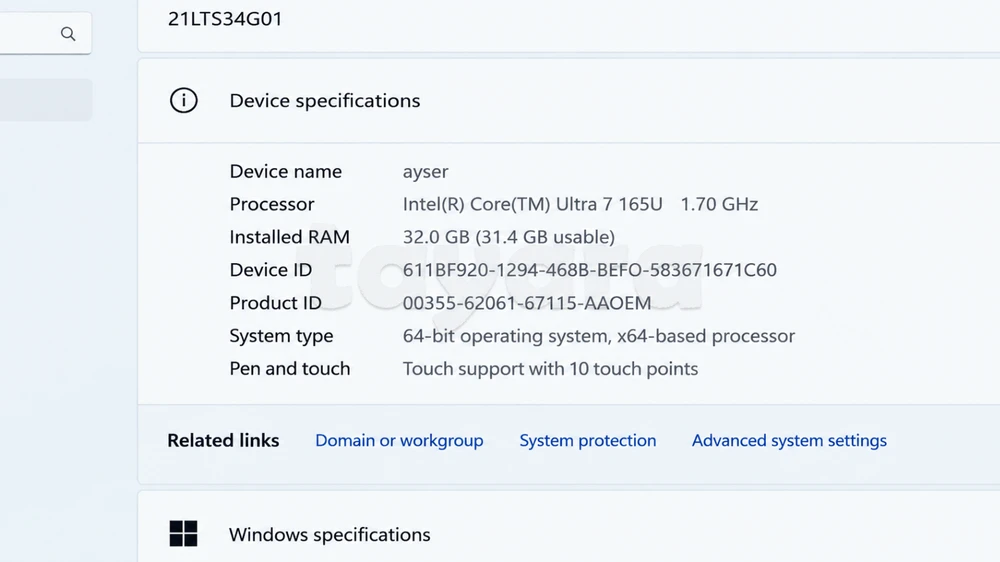Expand the Device specifications header
This screenshot has width=1000, height=562.
[x=569, y=100]
